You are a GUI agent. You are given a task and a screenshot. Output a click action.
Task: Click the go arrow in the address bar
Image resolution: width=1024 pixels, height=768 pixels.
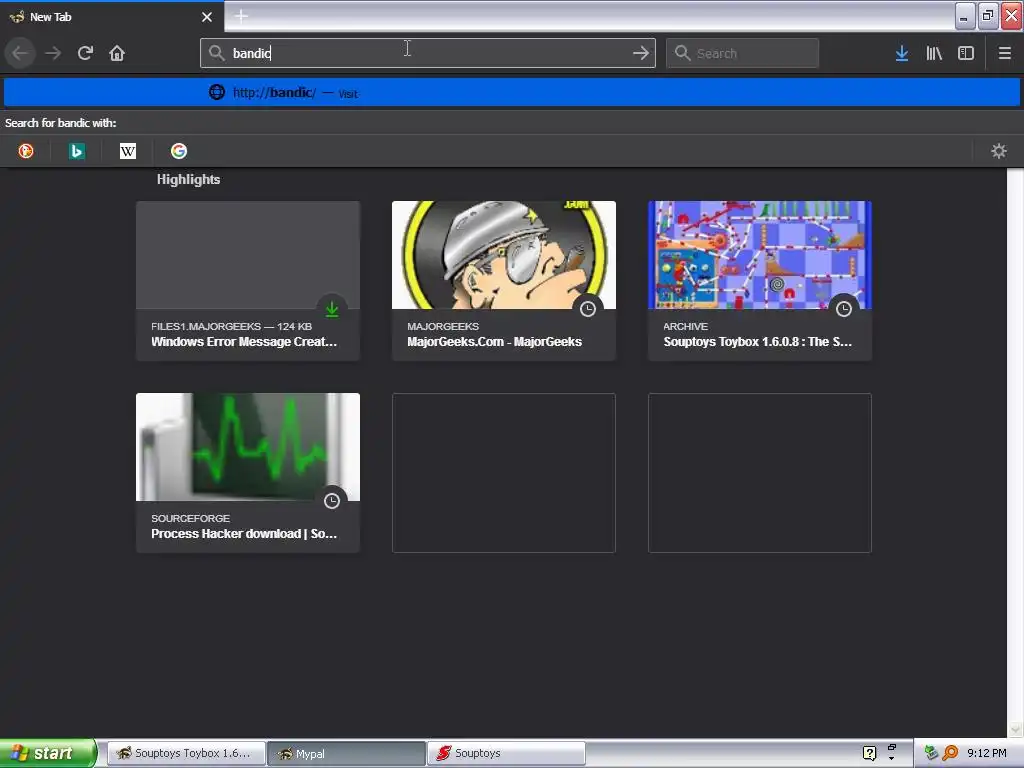(x=641, y=53)
